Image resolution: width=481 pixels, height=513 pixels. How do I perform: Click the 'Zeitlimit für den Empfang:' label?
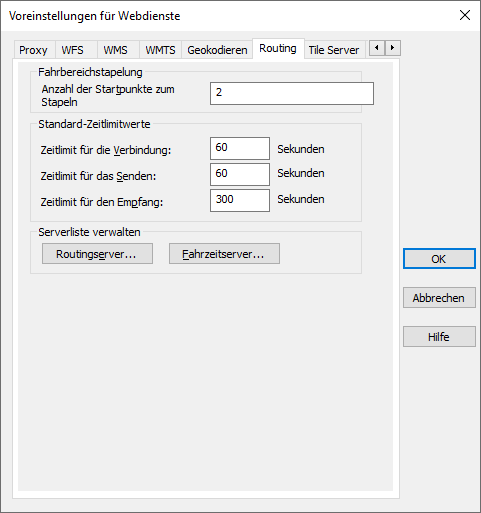102,202
